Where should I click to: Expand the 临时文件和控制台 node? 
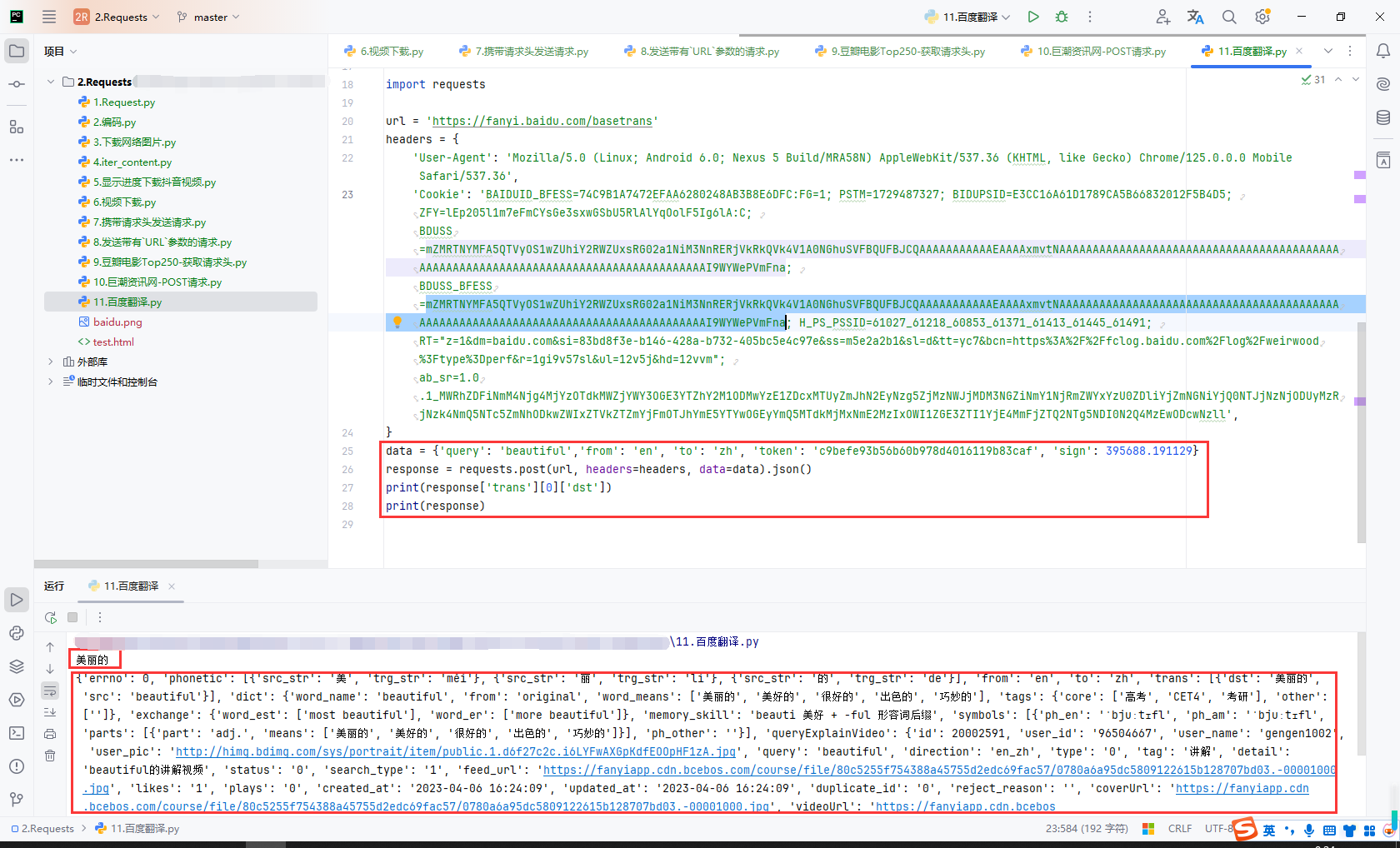[x=51, y=382]
